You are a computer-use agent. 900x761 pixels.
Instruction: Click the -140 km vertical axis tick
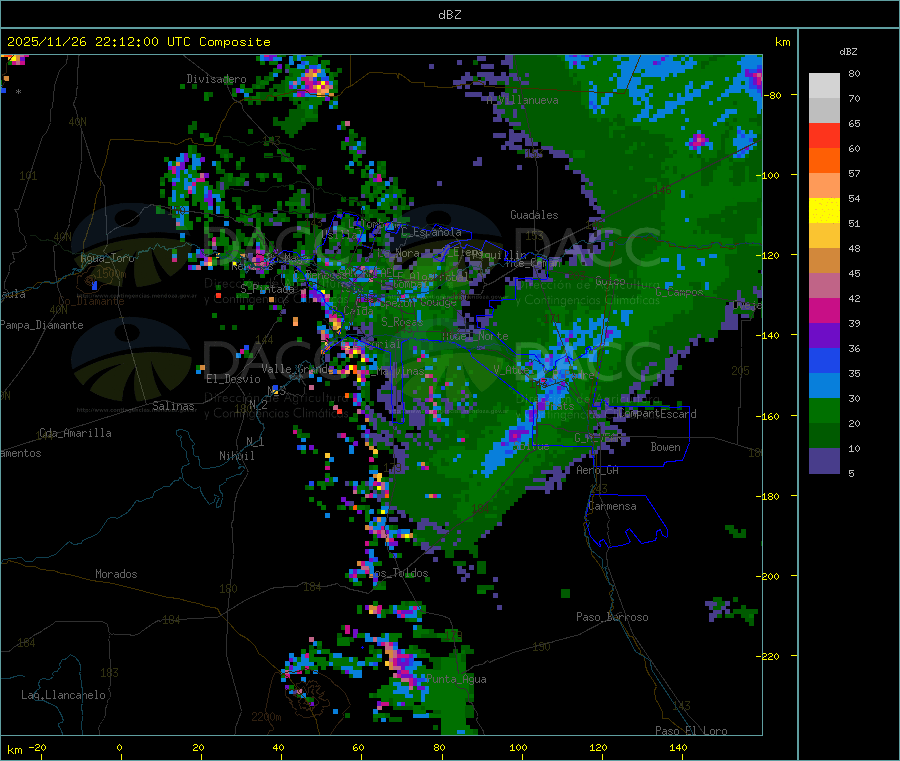[x=770, y=335]
